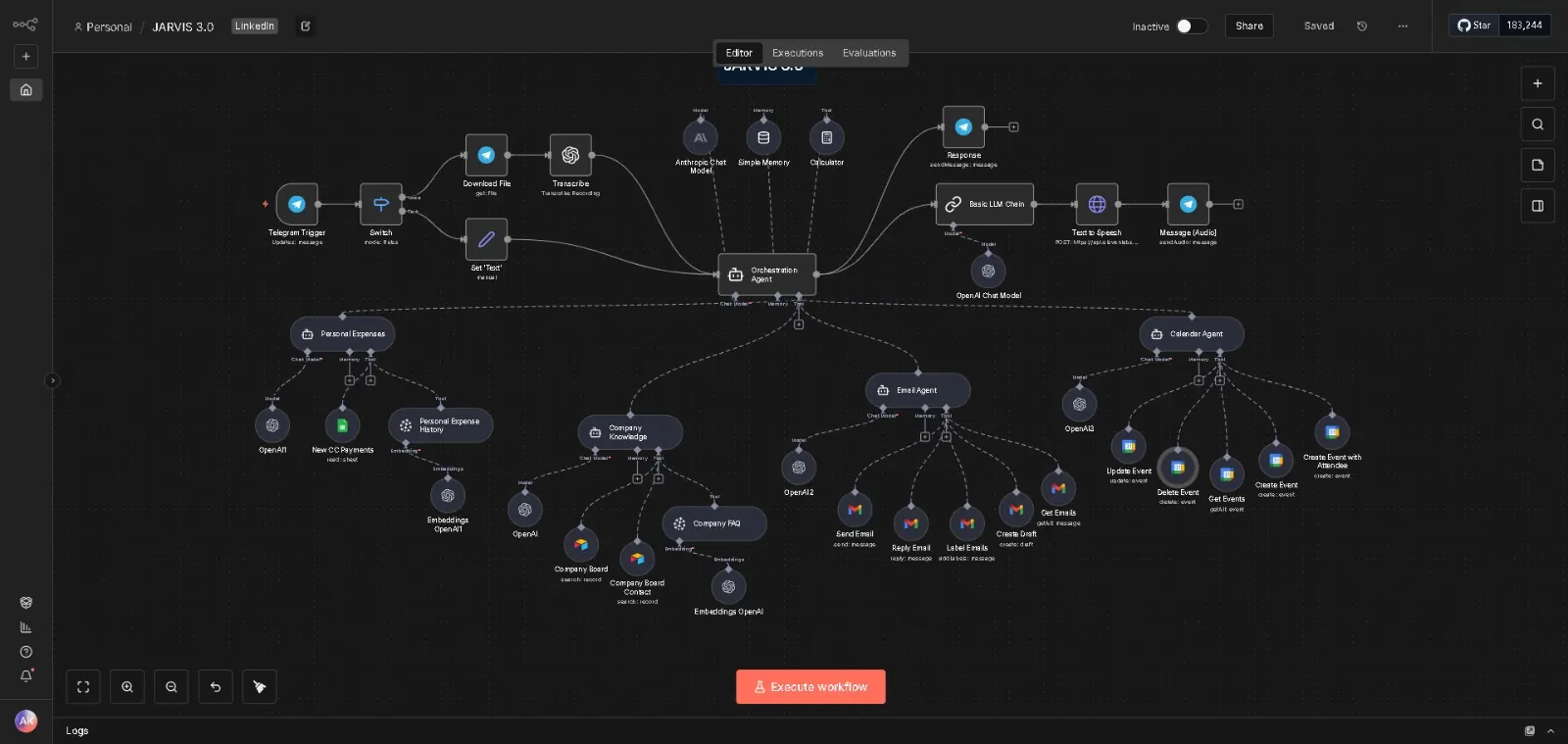Screen dimensions: 1568x744
Task: Select the Message (Audio) node
Action: pos(1188,204)
